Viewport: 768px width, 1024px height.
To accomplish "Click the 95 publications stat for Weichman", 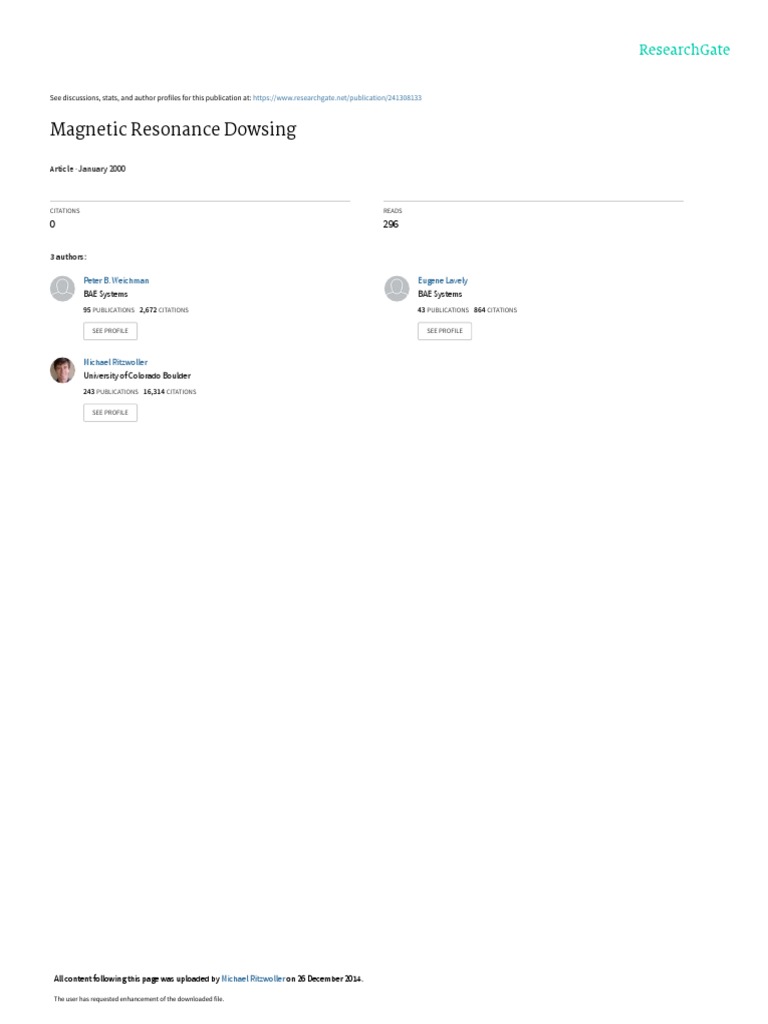I will (x=109, y=310).
